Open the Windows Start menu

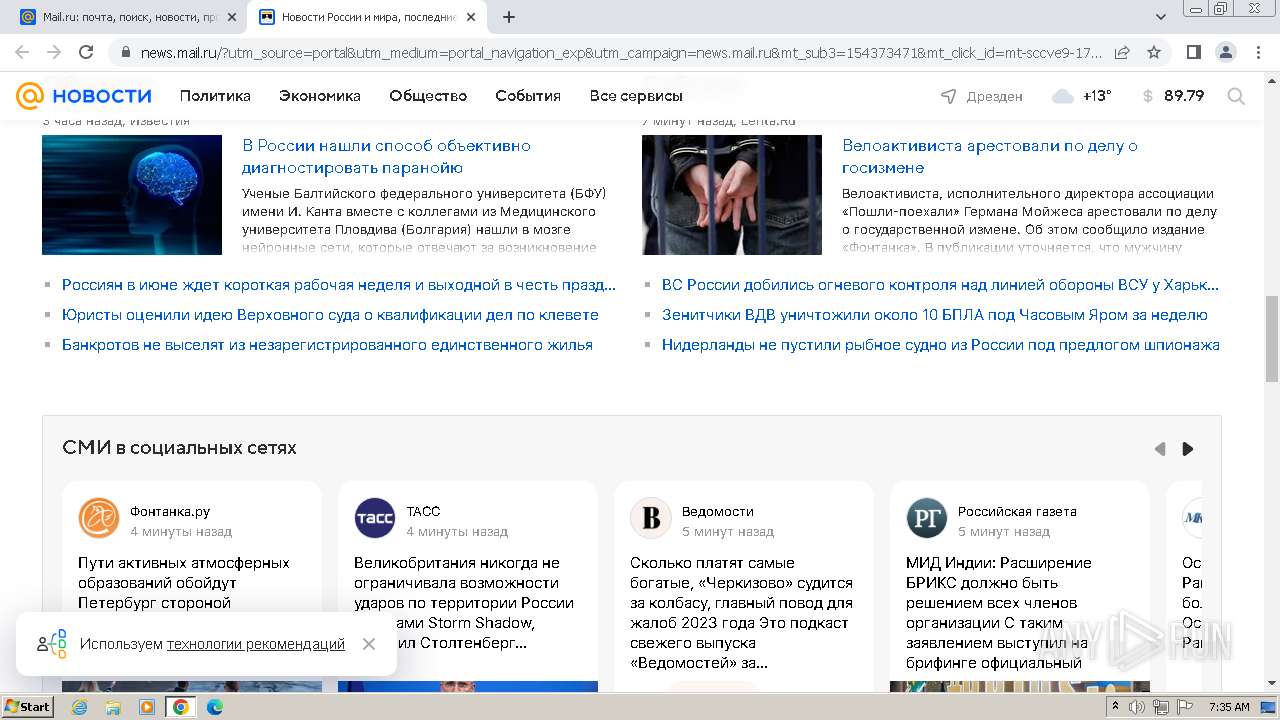pyautogui.click(x=28, y=706)
